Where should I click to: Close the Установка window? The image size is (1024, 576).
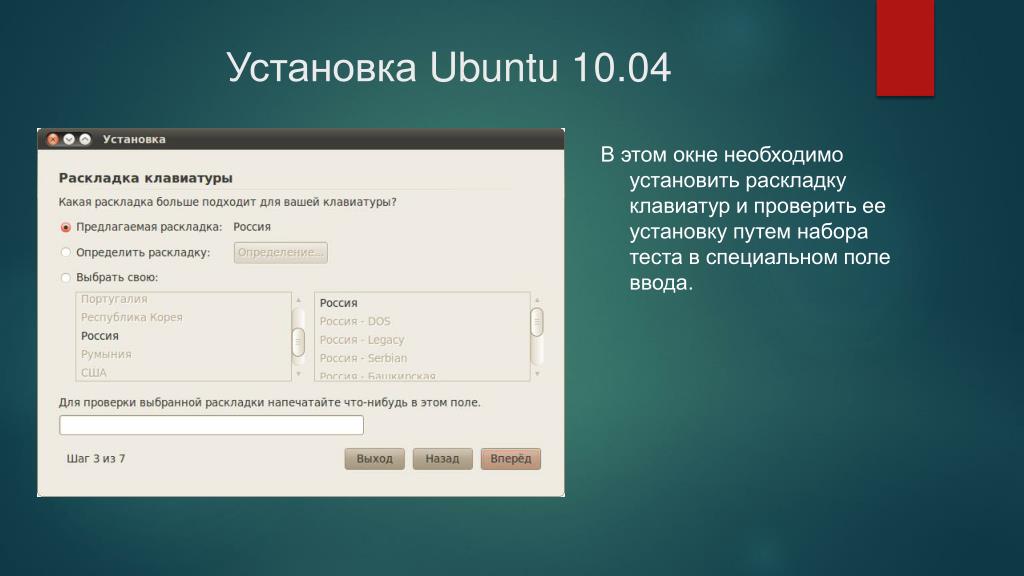click(53, 139)
